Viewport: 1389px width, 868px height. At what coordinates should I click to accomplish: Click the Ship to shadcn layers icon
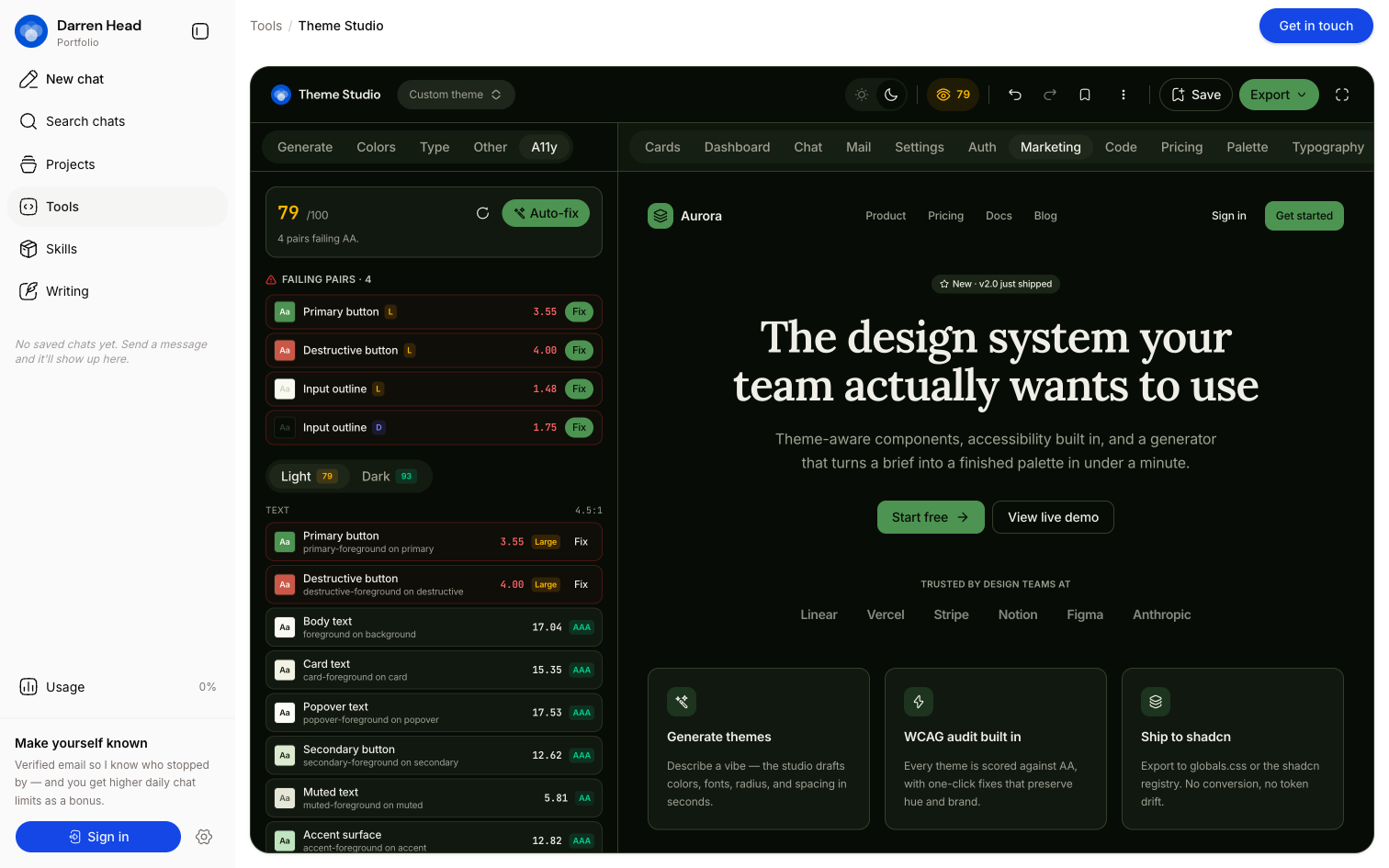point(1156,702)
